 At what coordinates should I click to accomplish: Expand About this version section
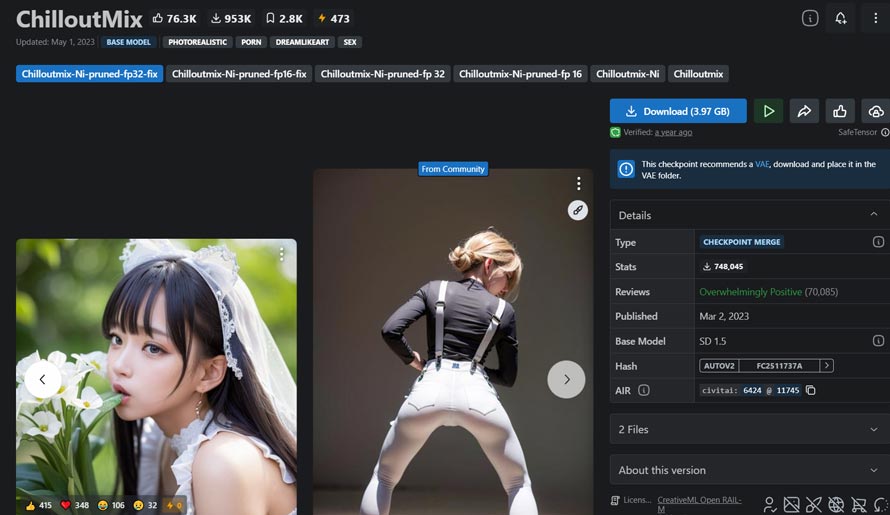point(748,470)
